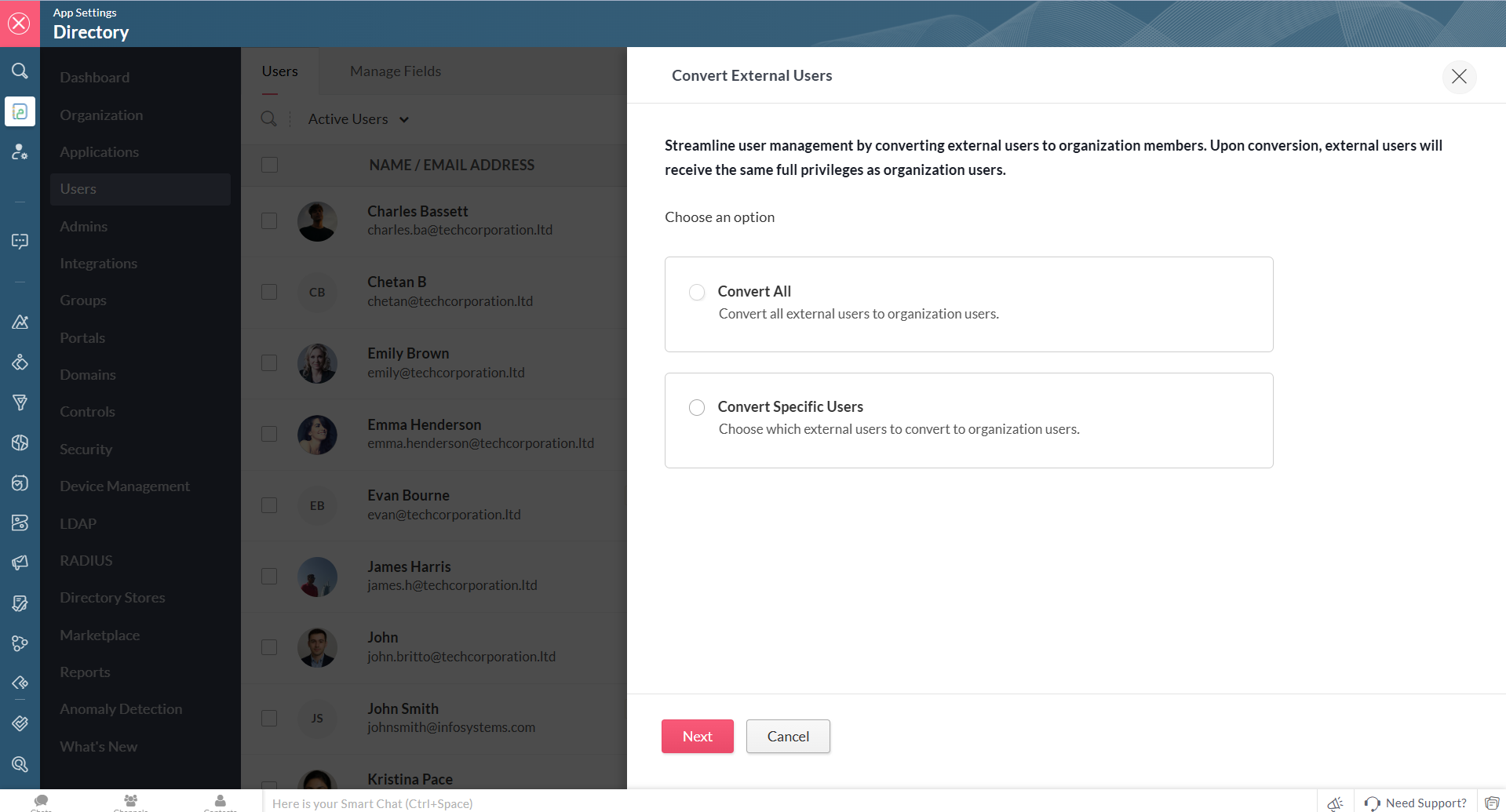Click the Next button
The height and width of the screenshot is (812, 1506).
click(x=697, y=736)
